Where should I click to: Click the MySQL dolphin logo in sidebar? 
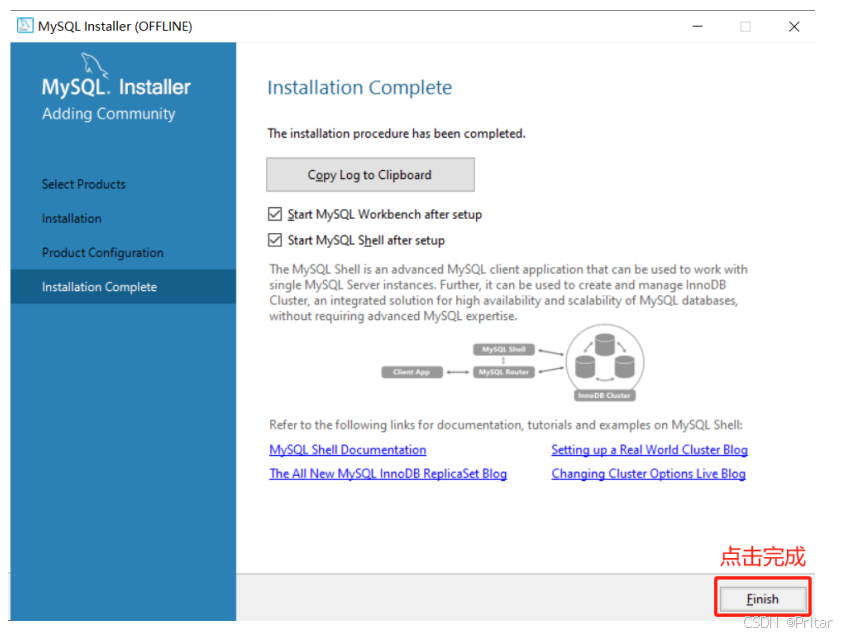(x=94, y=65)
